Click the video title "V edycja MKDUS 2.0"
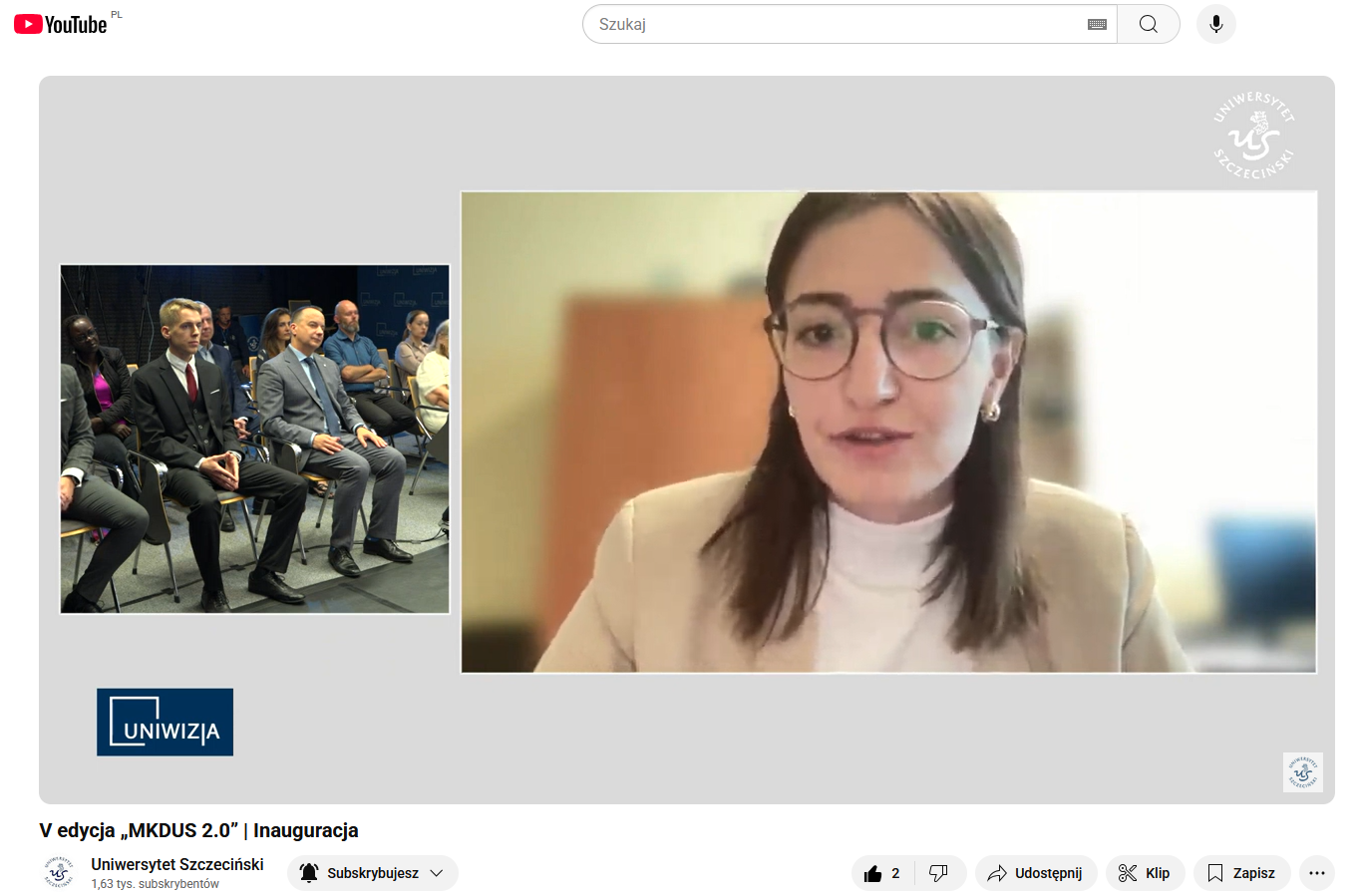This screenshot has height=896, width=1358. point(198,830)
